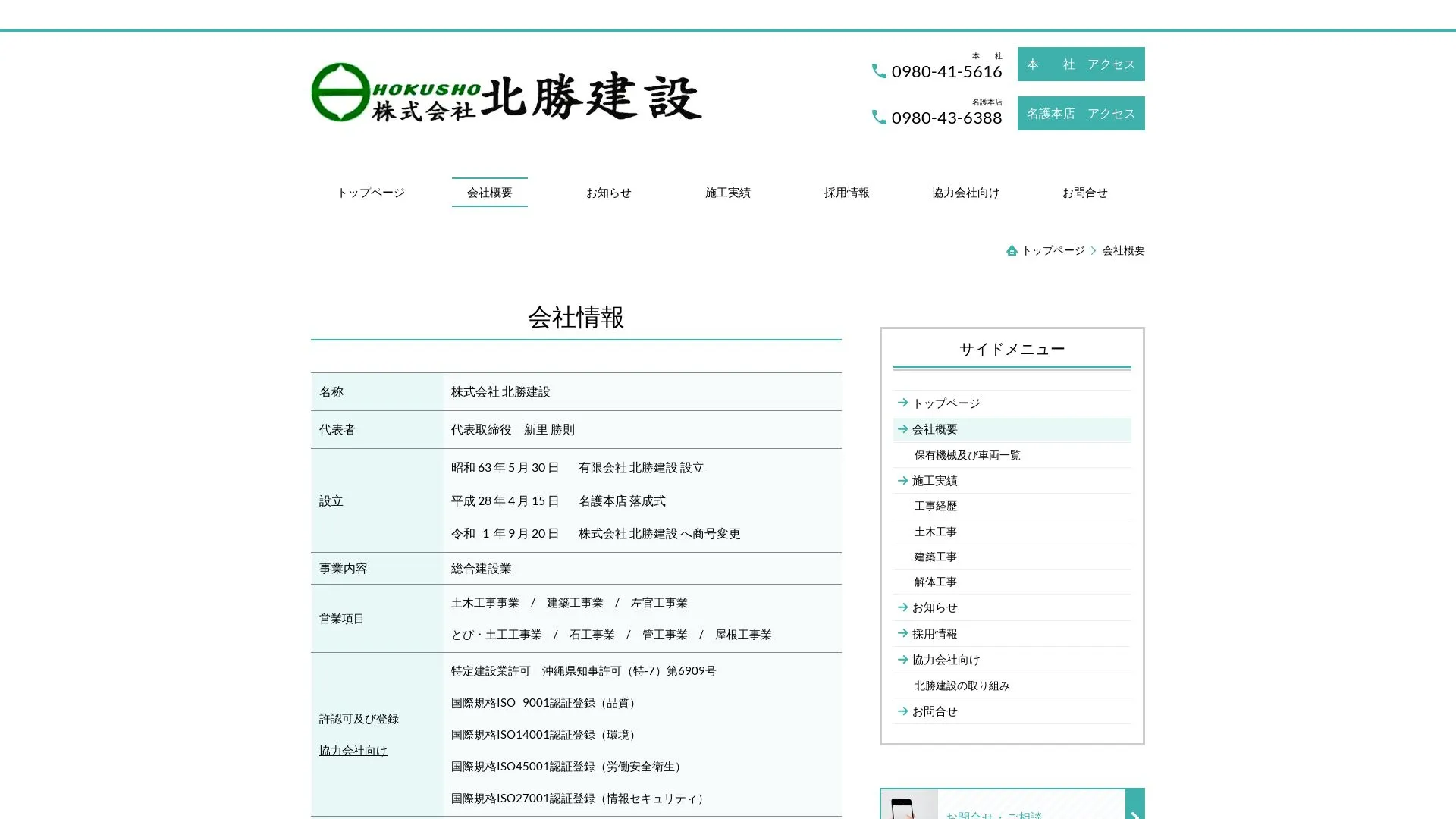Image resolution: width=1456 pixels, height=819 pixels.
Task: Click the Hokusho company logo
Action: click(x=506, y=93)
